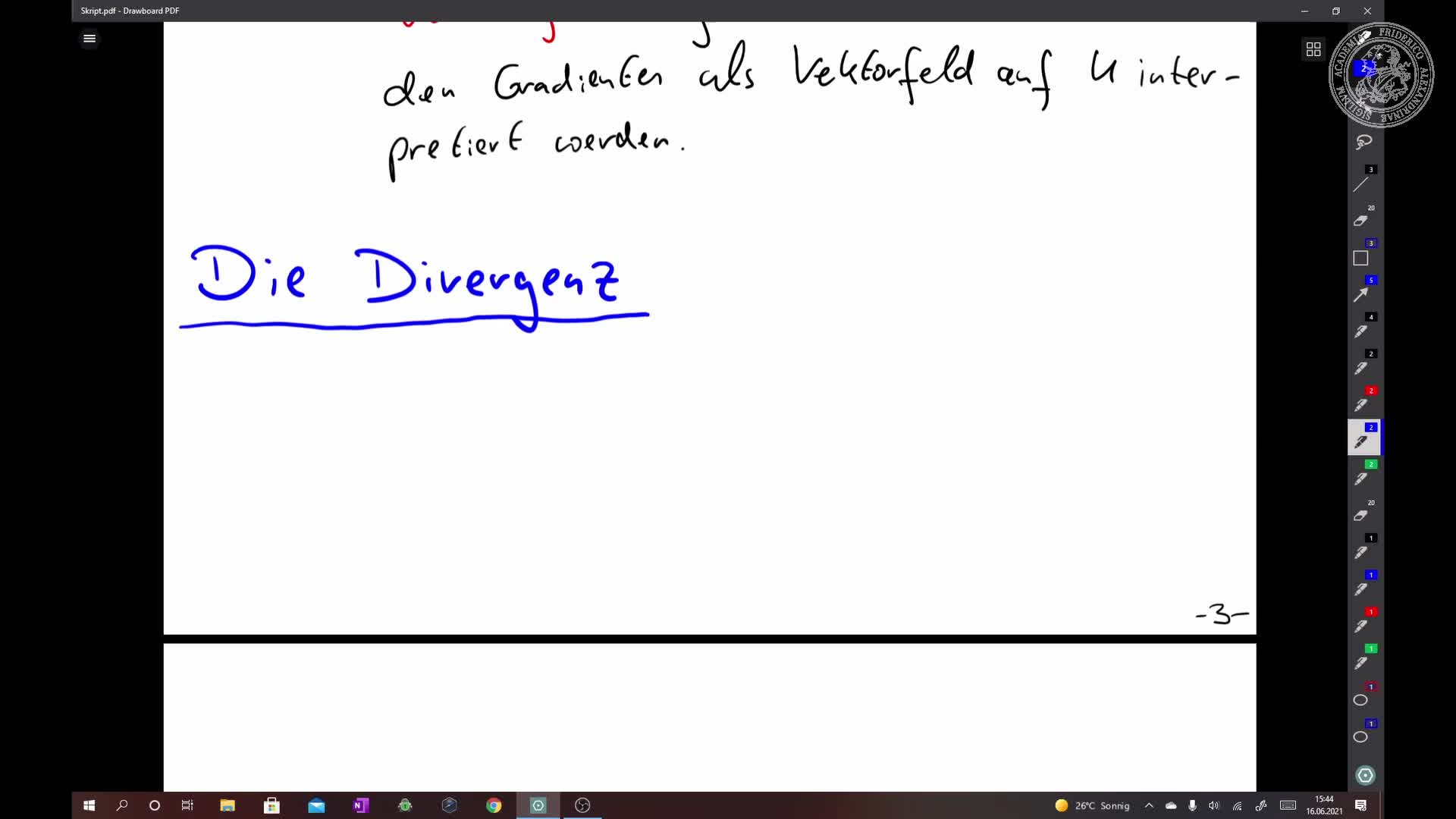1456x819 pixels.
Task: Open the Windows Start menu
Action: point(89,805)
